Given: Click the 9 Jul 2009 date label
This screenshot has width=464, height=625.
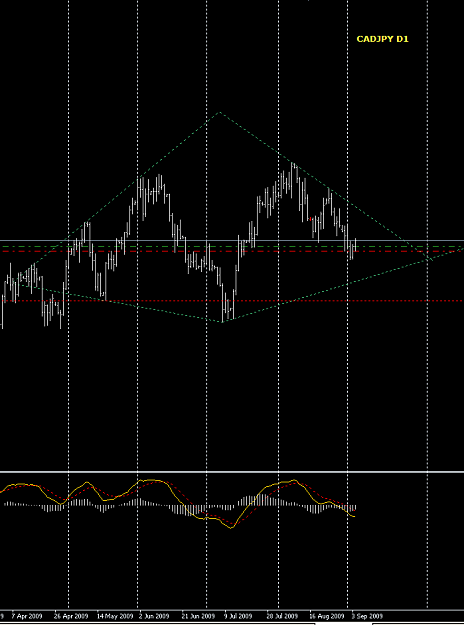Looking at the screenshot, I should tap(238, 616).
